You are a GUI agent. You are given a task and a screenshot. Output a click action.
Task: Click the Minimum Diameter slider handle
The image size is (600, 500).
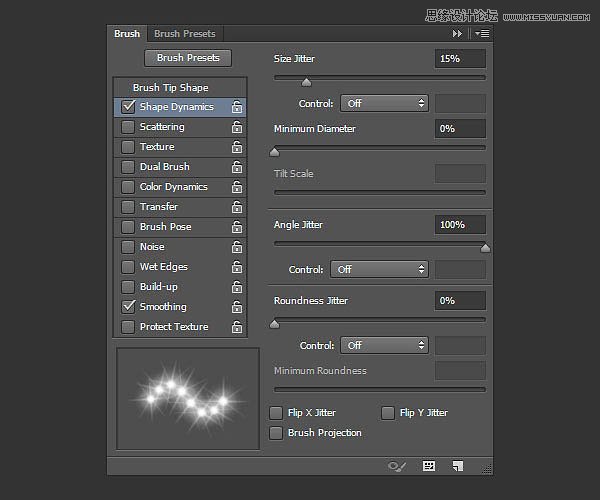click(x=274, y=152)
